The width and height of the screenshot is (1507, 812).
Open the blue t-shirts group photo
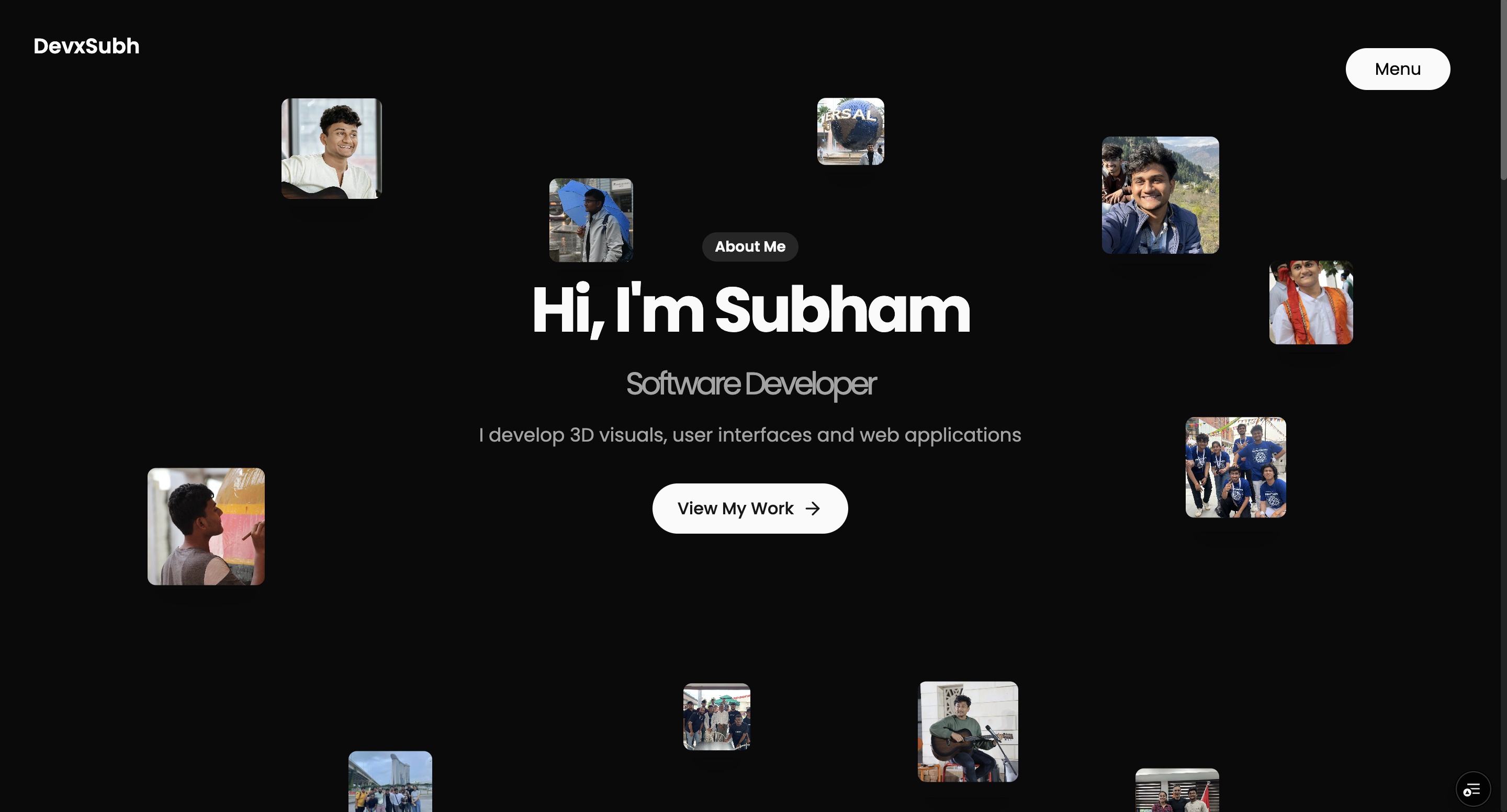pos(1235,467)
